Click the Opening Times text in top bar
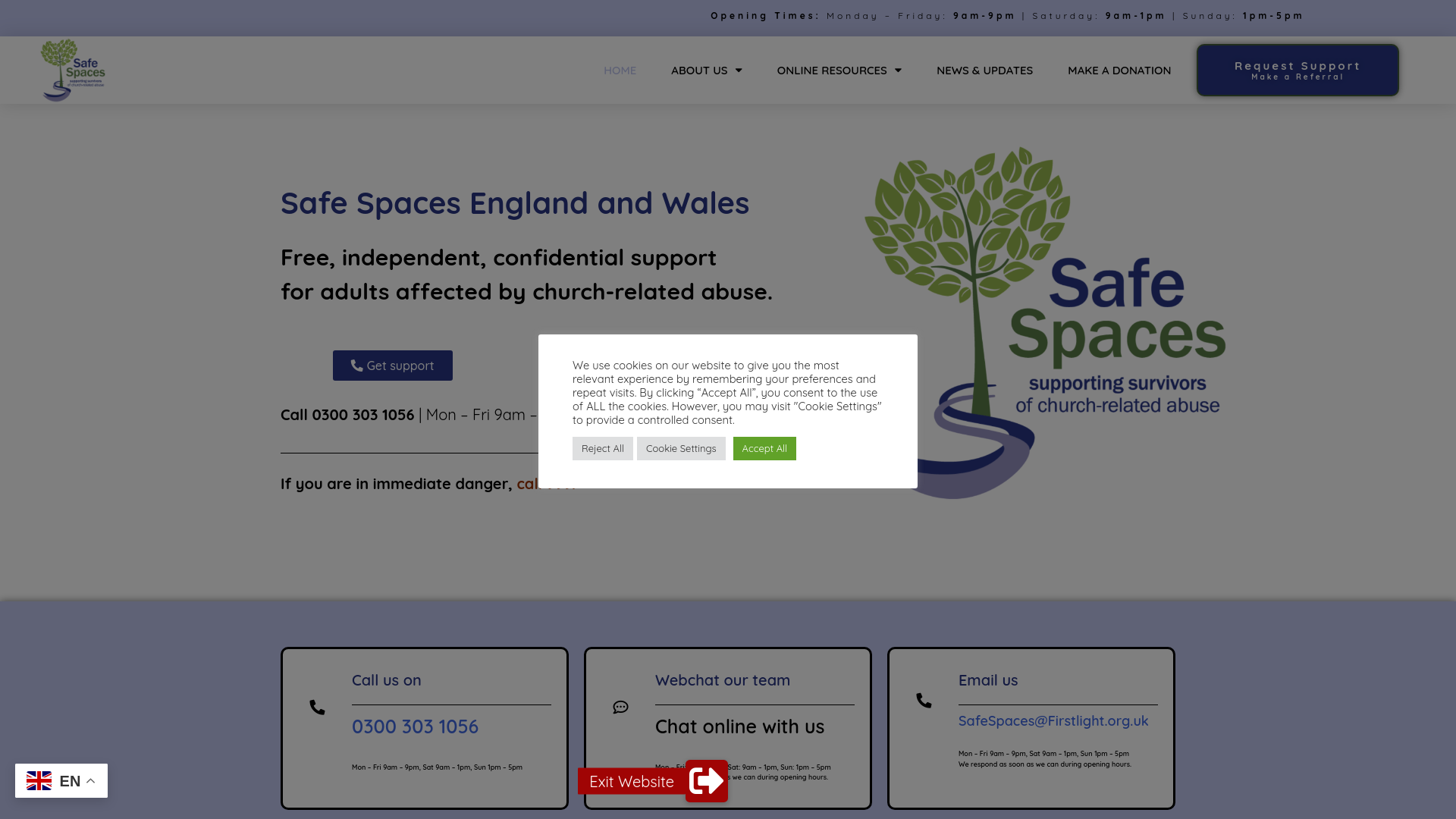The height and width of the screenshot is (819, 1456). pyautogui.click(x=1007, y=16)
